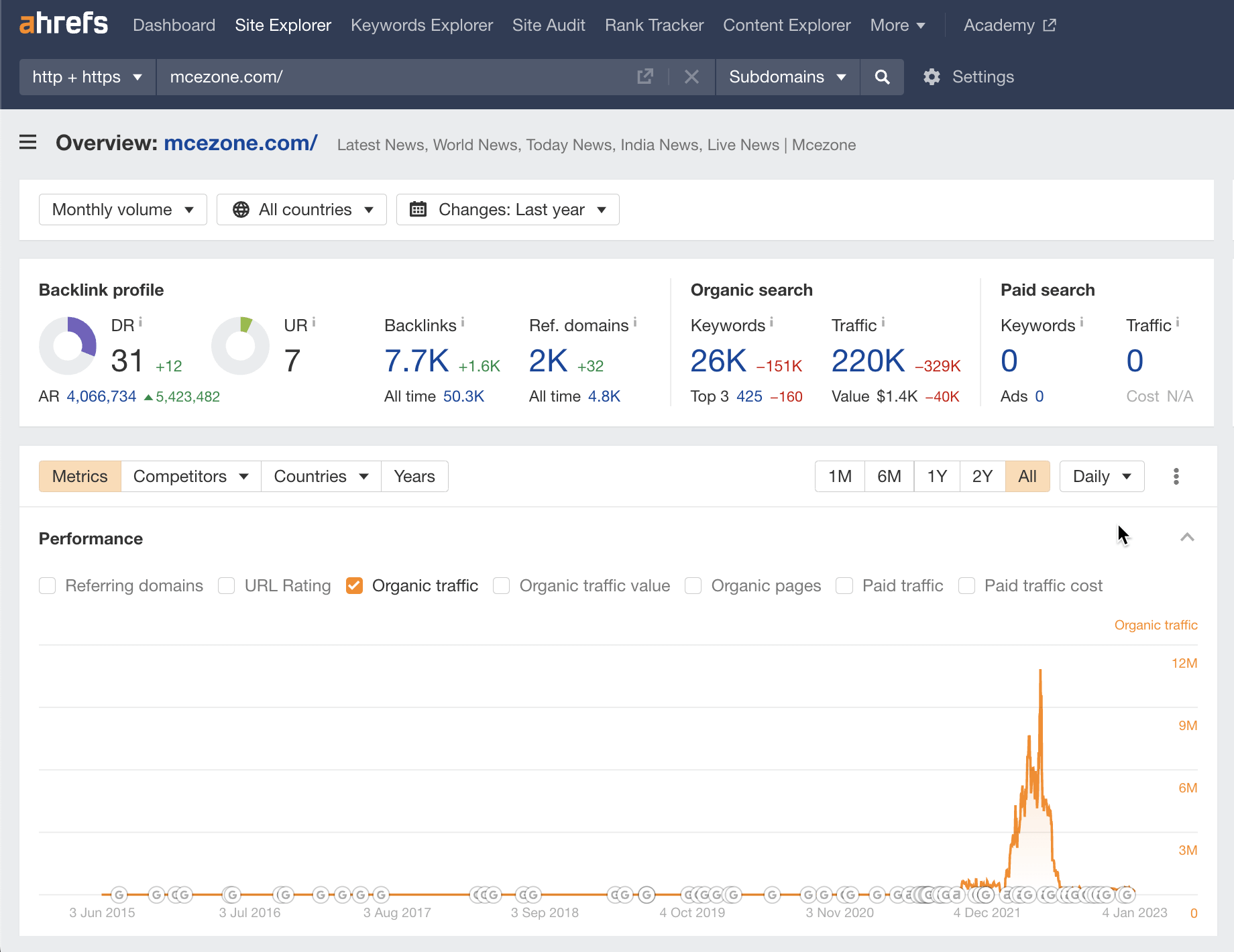Uncheck the Organic traffic checkbox
This screenshot has width=1234, height=952.
click(354, 586)
